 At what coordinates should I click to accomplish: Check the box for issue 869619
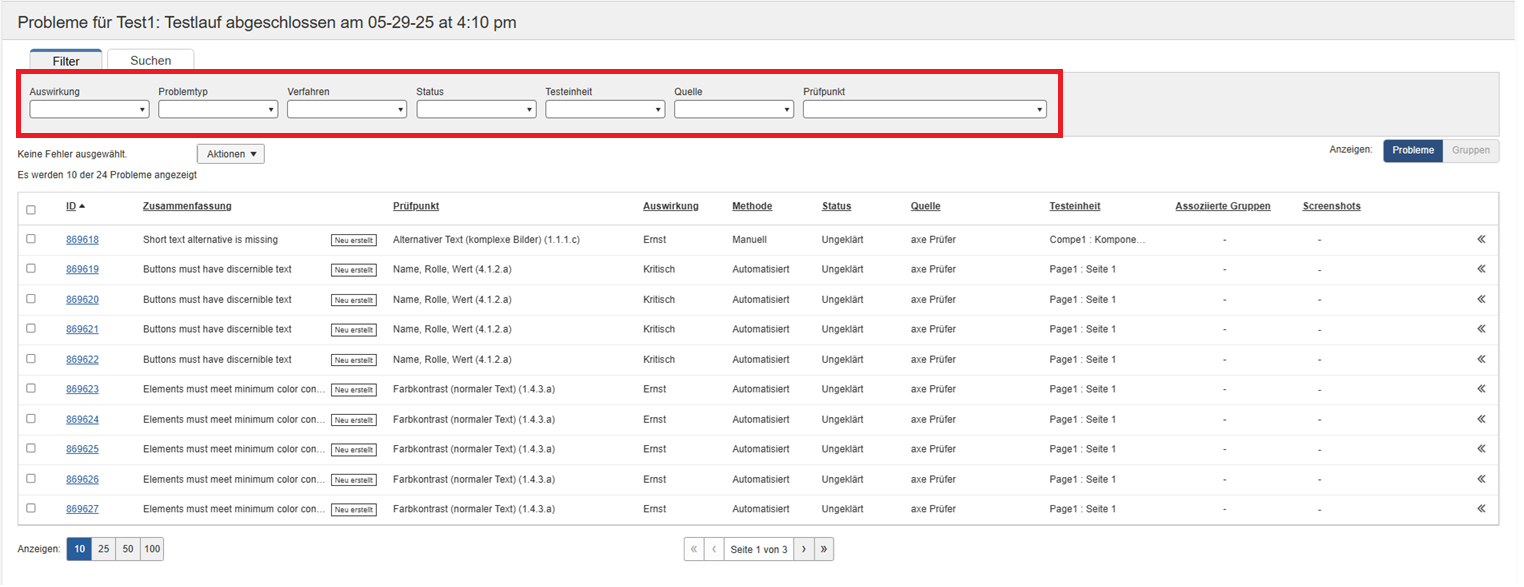click(x=31, y=269)
